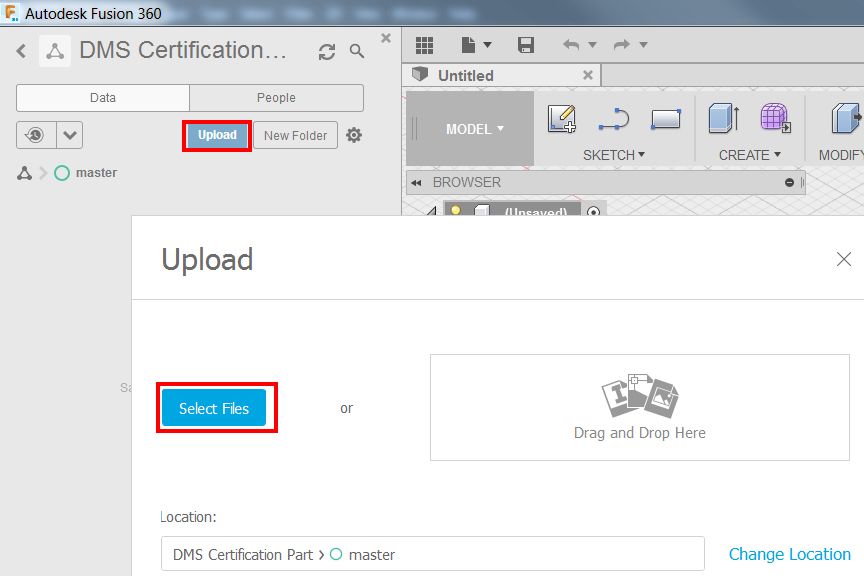
Task: Save the design with disk icon
Action: point(526,45)
